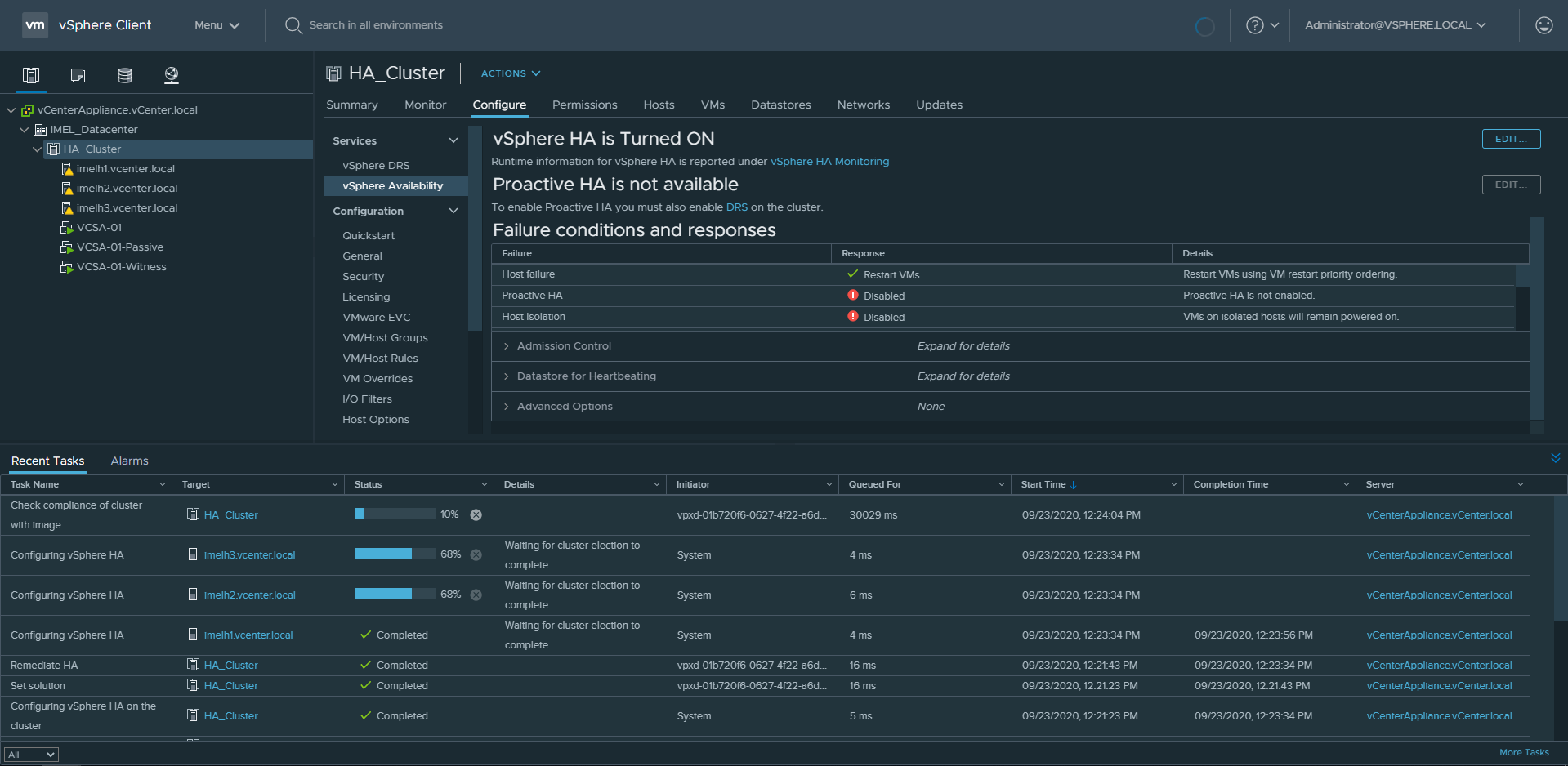The width and height of the screenshot is (1568, 766).
Task: Collapse the IMEL_Datacenter tree node
Action: [24, 130]
